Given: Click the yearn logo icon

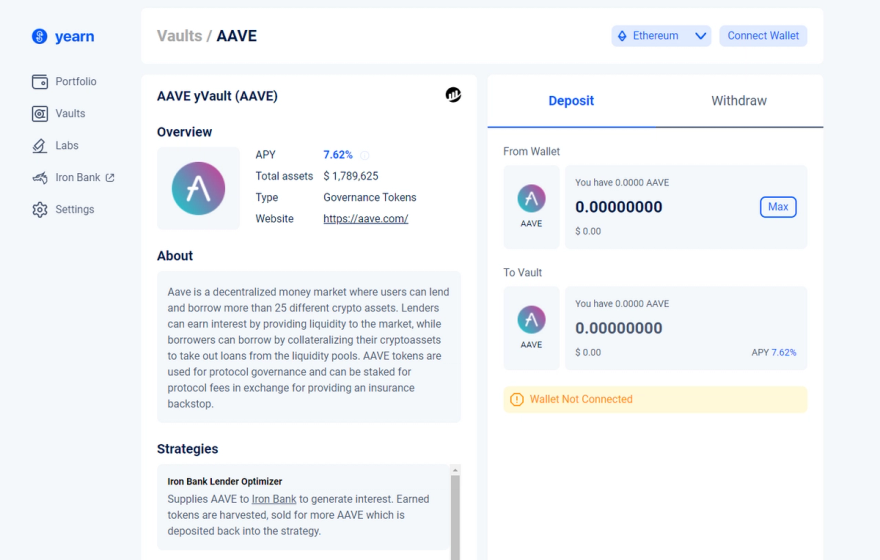Looking at the screenshot, I should pos(39,36).
